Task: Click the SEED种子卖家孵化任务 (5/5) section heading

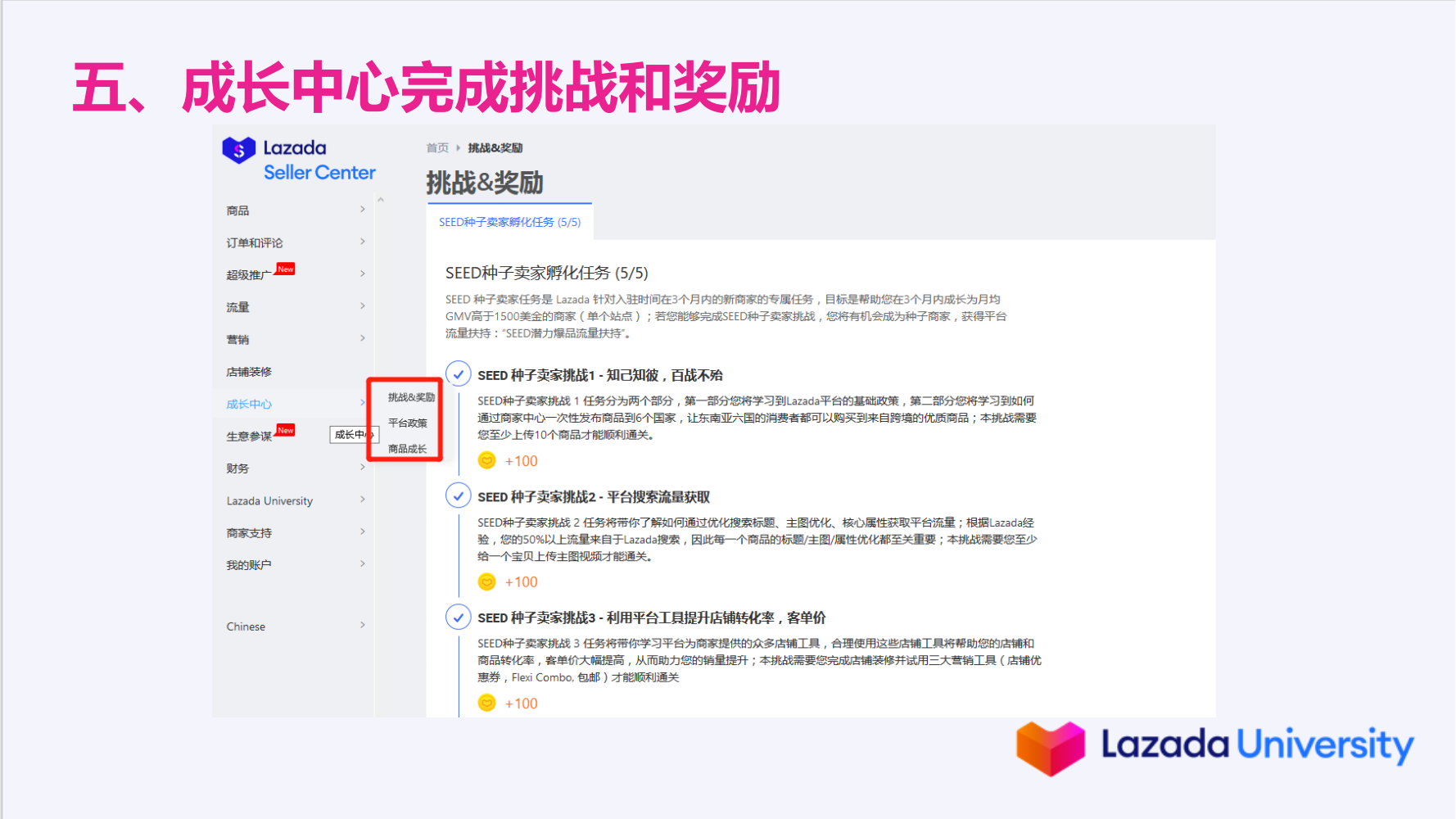Action: [x=546, y=273]
